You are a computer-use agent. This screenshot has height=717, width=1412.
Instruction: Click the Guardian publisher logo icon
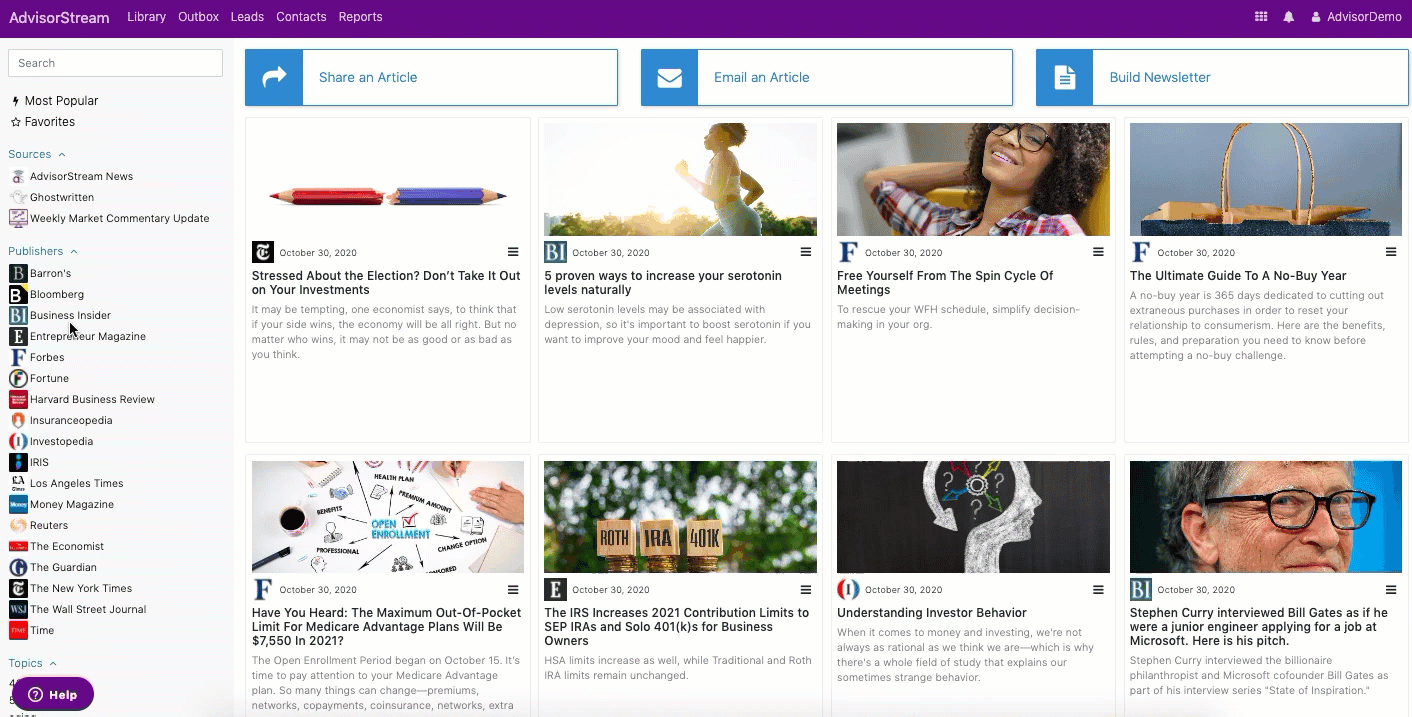[18, 567]
